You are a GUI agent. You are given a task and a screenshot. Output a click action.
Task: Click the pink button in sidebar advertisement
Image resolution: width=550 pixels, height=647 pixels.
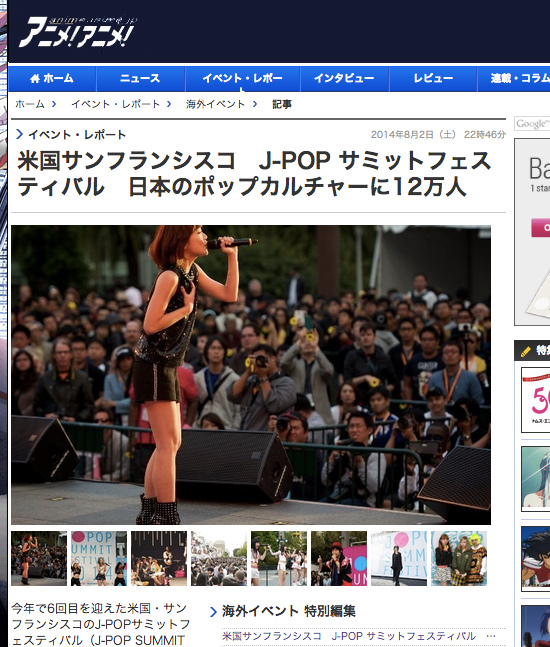pos(541,228)
